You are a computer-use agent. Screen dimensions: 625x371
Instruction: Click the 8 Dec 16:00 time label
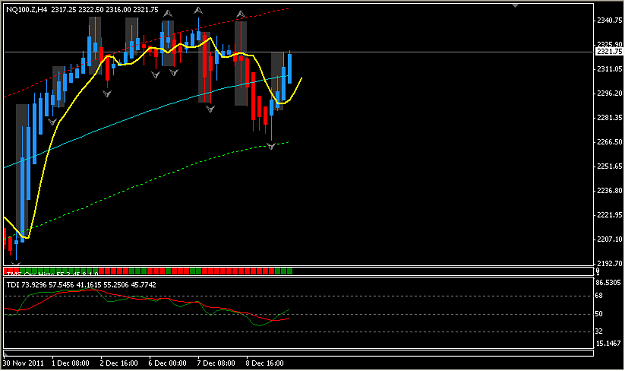coord(265,363)
